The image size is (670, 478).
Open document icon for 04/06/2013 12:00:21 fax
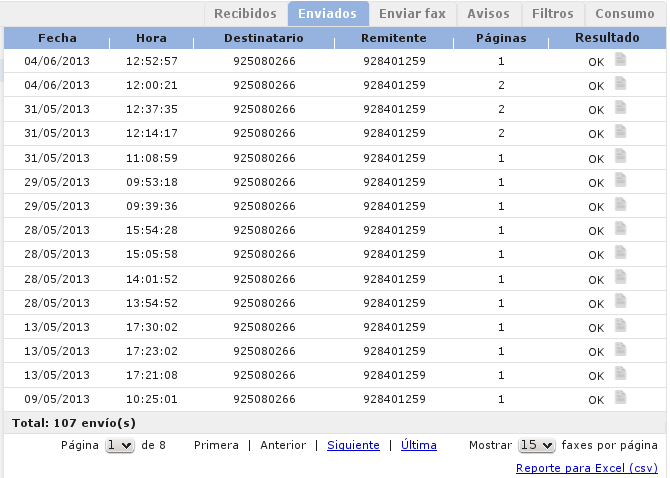(621, 84)
